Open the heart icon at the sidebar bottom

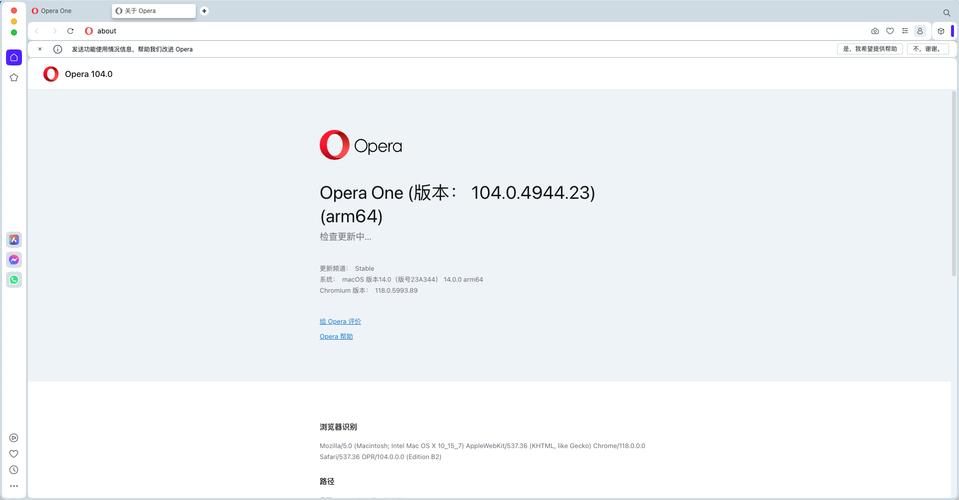(14, 454)
